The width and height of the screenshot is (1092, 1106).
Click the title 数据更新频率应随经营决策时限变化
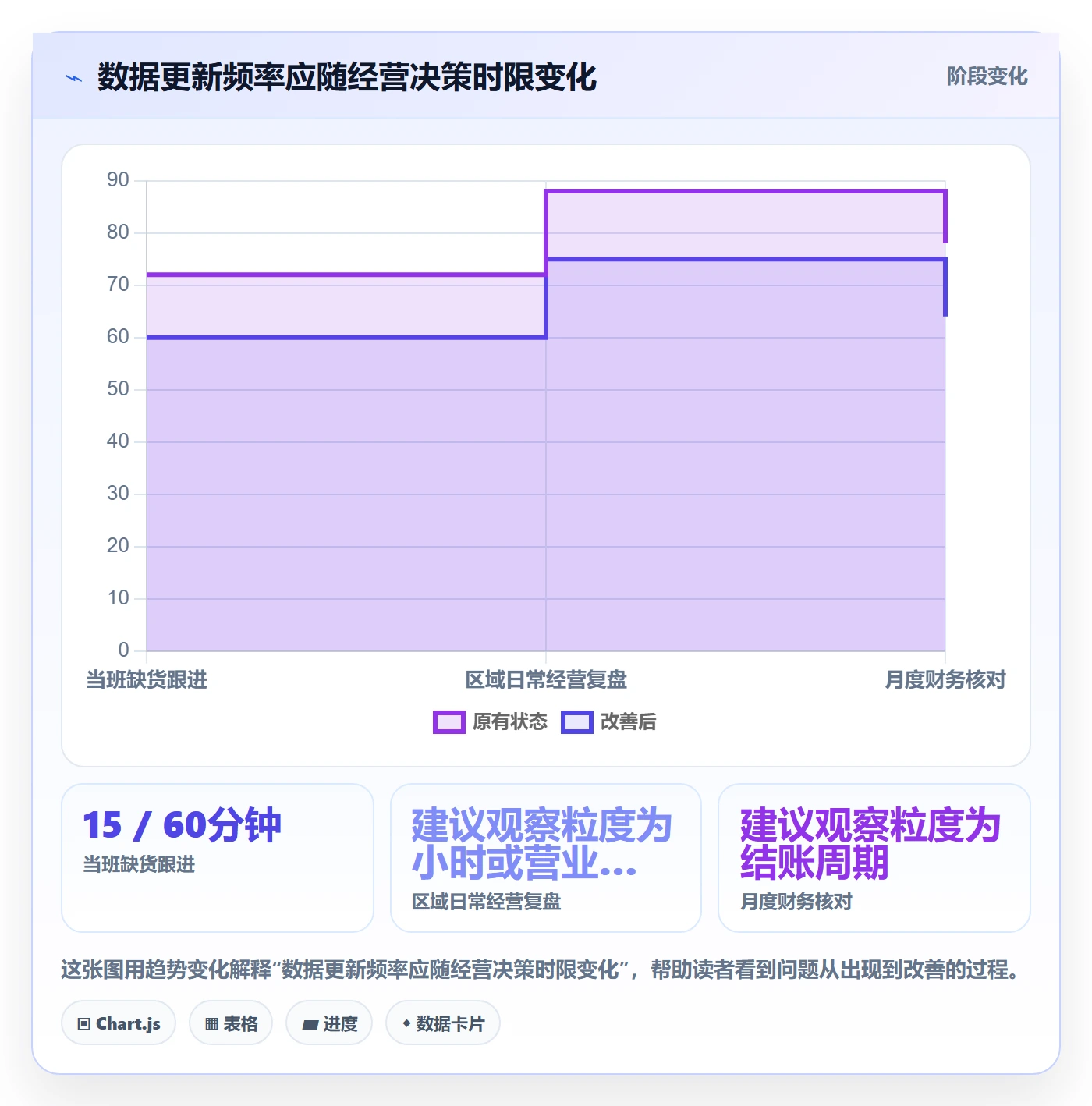pyautogui.click(x=347, y=77)
